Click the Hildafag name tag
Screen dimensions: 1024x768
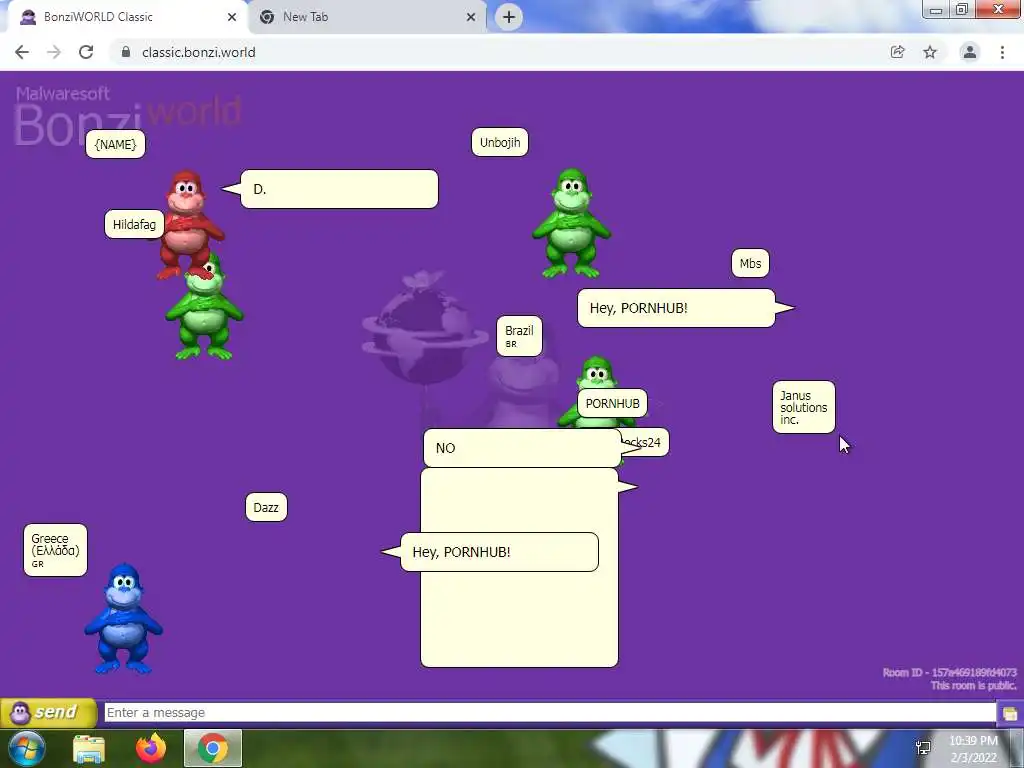(135, 225)
